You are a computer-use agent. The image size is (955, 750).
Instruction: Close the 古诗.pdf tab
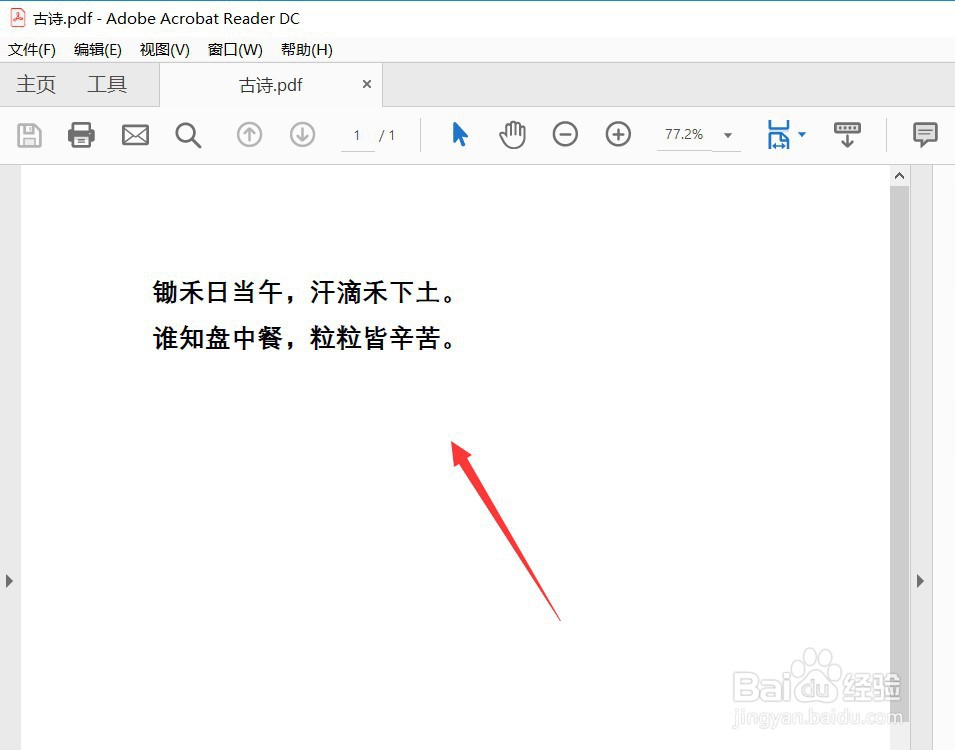tap(367, 84)
